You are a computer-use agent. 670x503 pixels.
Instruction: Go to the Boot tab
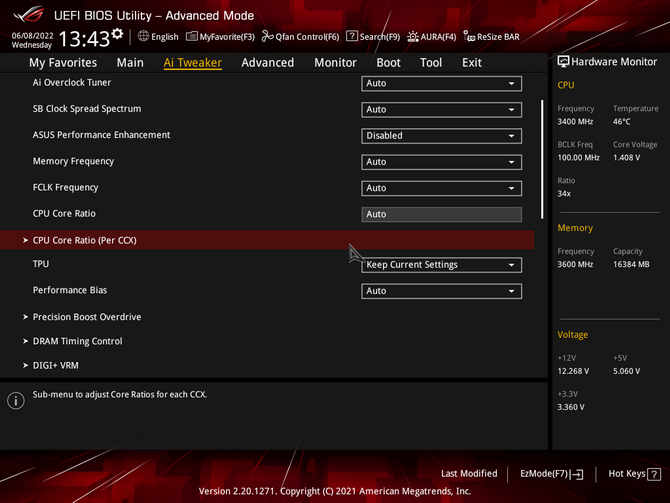pos(388,63)
